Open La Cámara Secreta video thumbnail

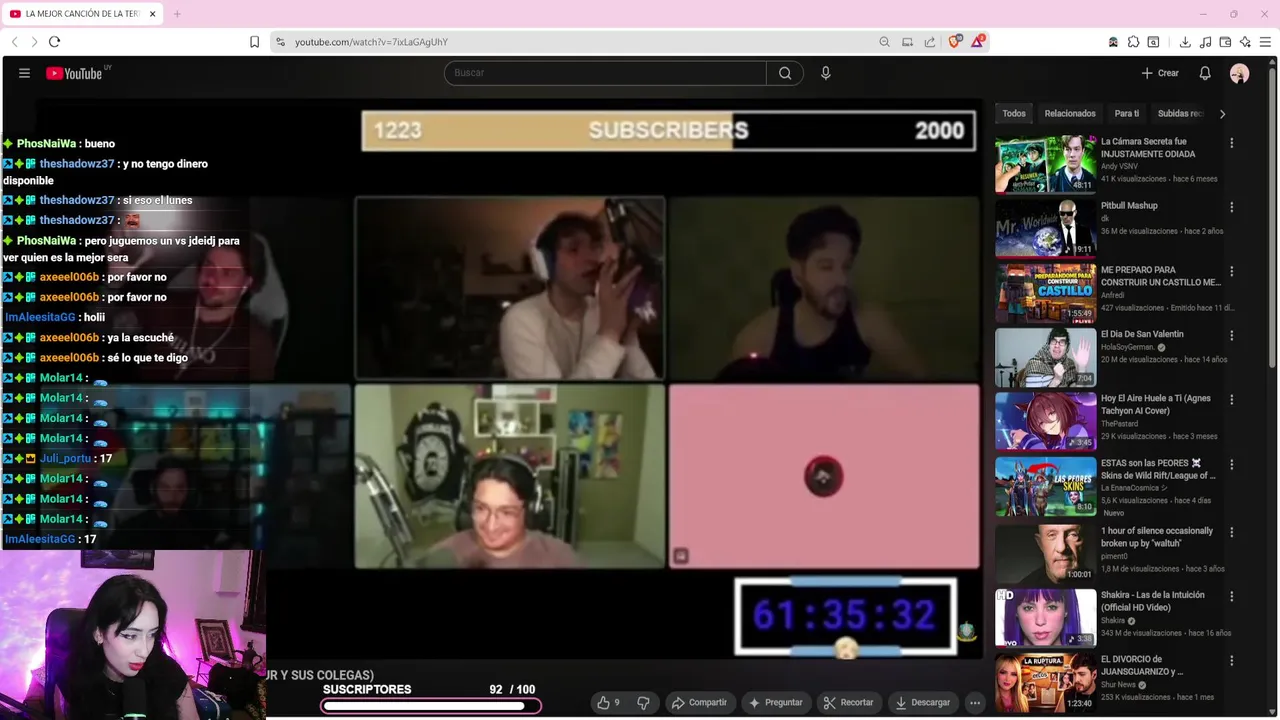pyautogui.click(x=1045, y=164)
